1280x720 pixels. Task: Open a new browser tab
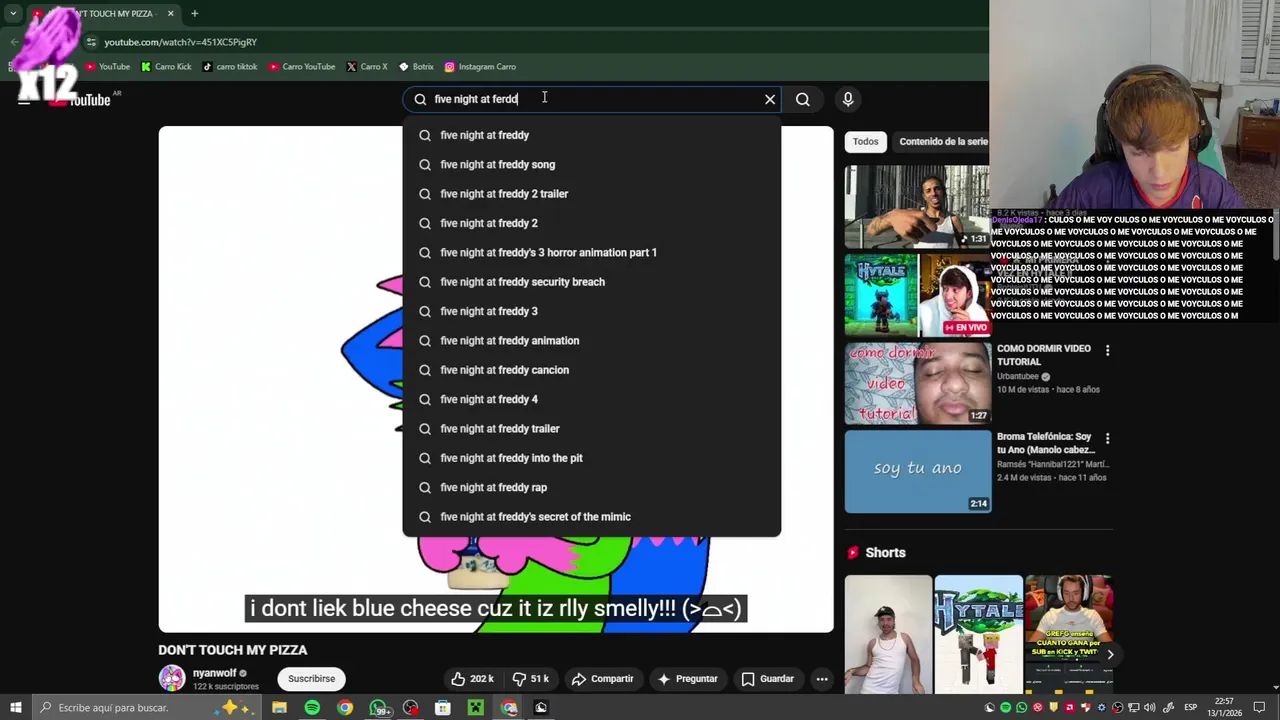pyautogui.click(x=194, y=14)
